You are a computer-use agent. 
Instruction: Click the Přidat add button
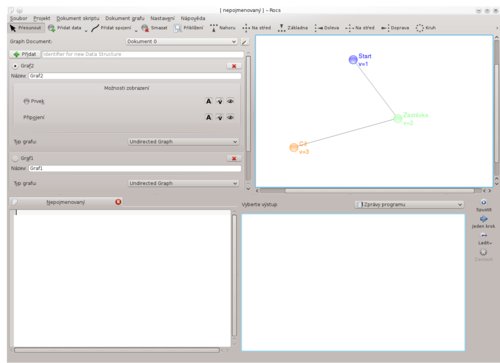pyautogui.click(x=25, y=54)
